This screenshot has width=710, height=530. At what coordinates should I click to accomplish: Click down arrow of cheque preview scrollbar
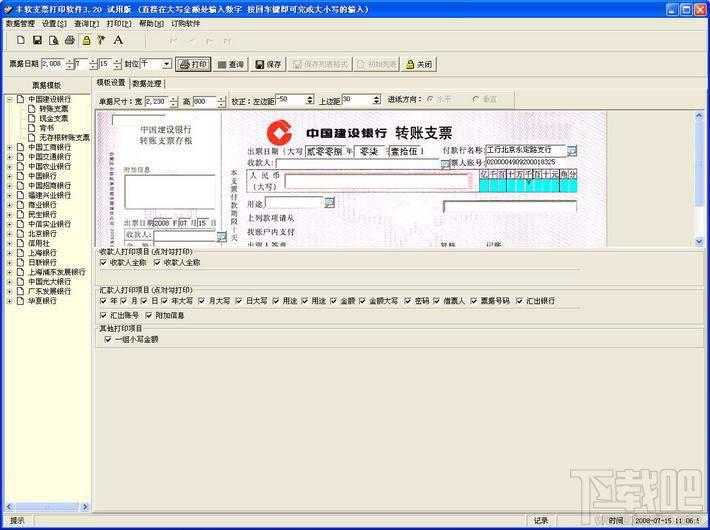coord(699,241)
